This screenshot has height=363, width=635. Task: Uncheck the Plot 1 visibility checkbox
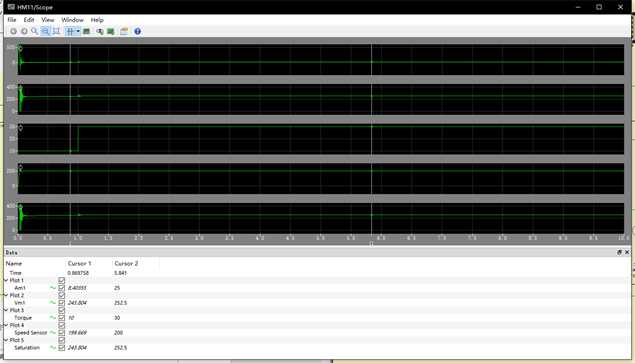tap(62, 280)
